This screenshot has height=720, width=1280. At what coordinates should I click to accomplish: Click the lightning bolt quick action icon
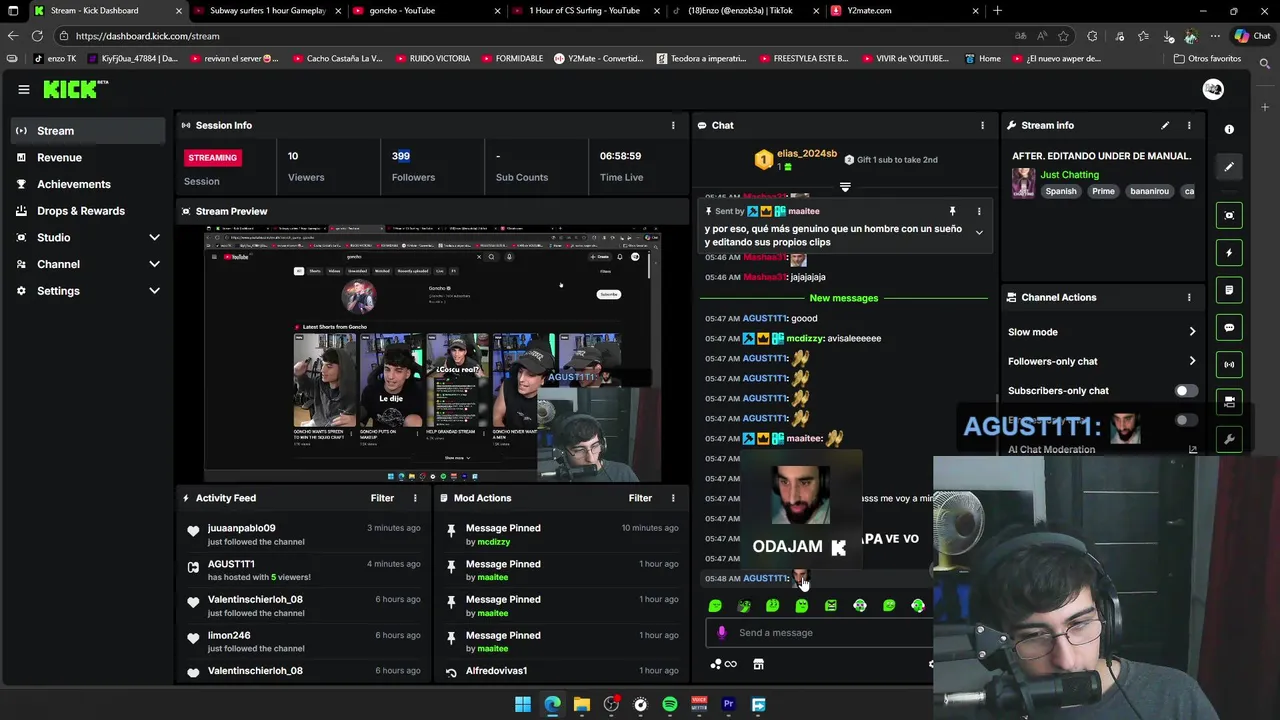(x=1229, y=253)
